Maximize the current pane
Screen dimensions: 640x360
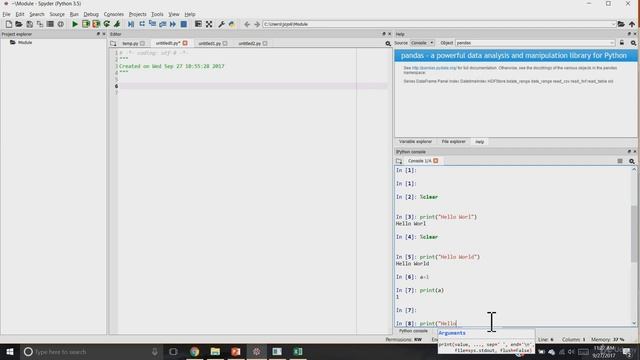(198, 24)
